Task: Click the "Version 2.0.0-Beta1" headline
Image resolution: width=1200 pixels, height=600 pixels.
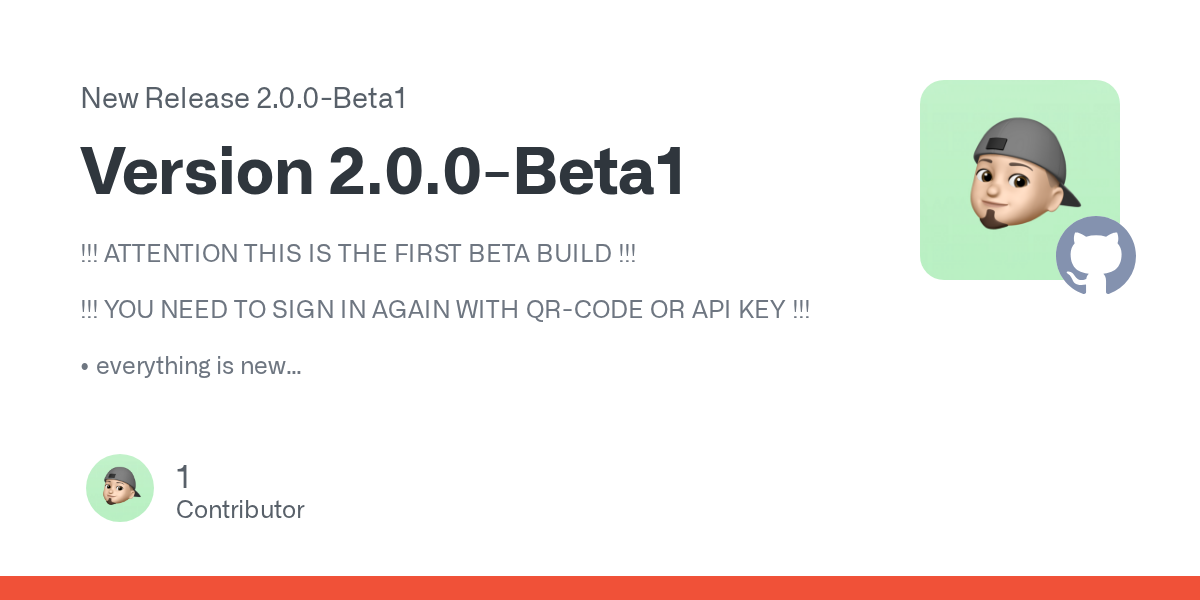Action: pyautogui.click(x=382, y=170)
